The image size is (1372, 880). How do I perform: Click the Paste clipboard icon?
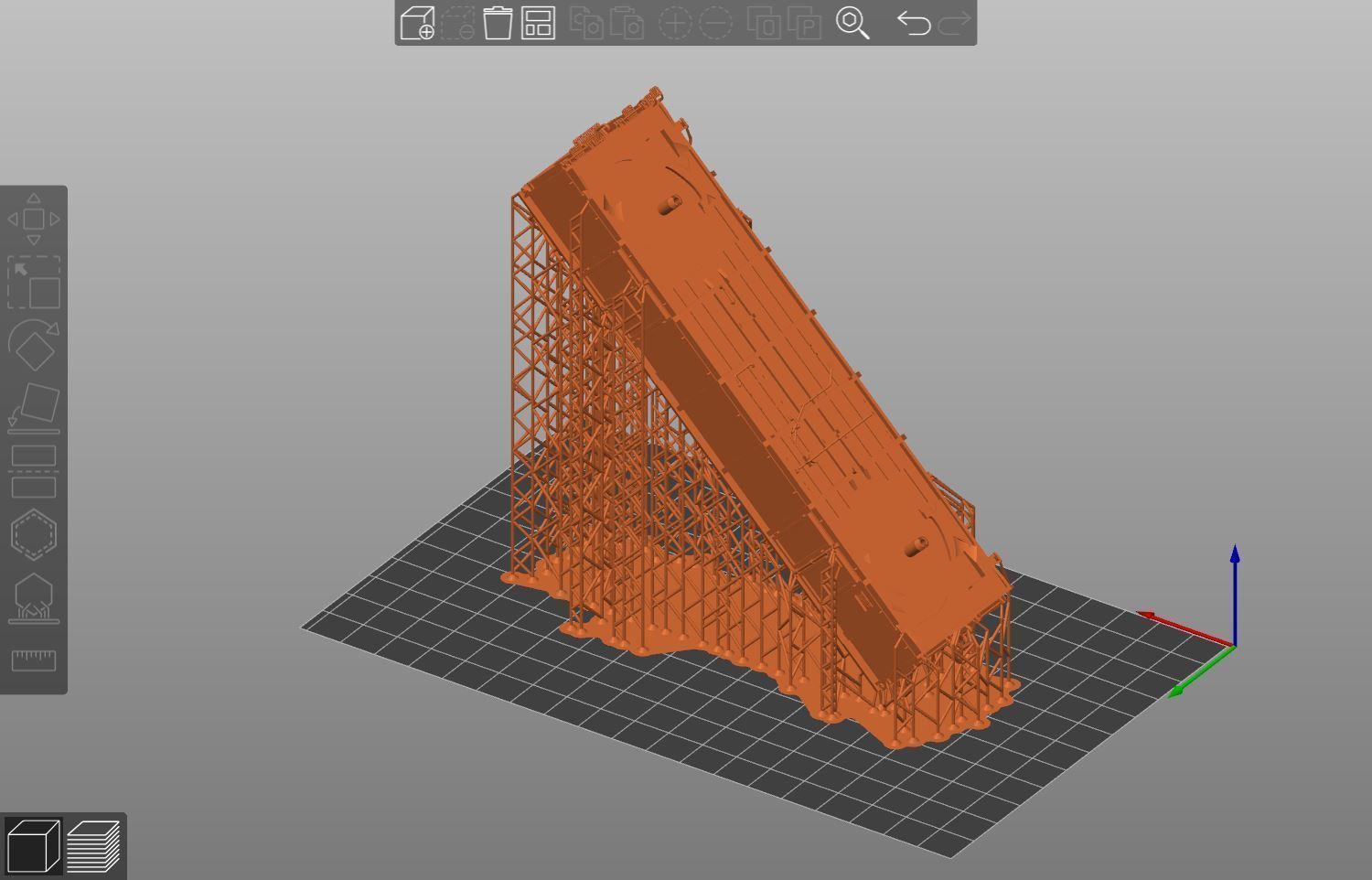pos(627,23)
